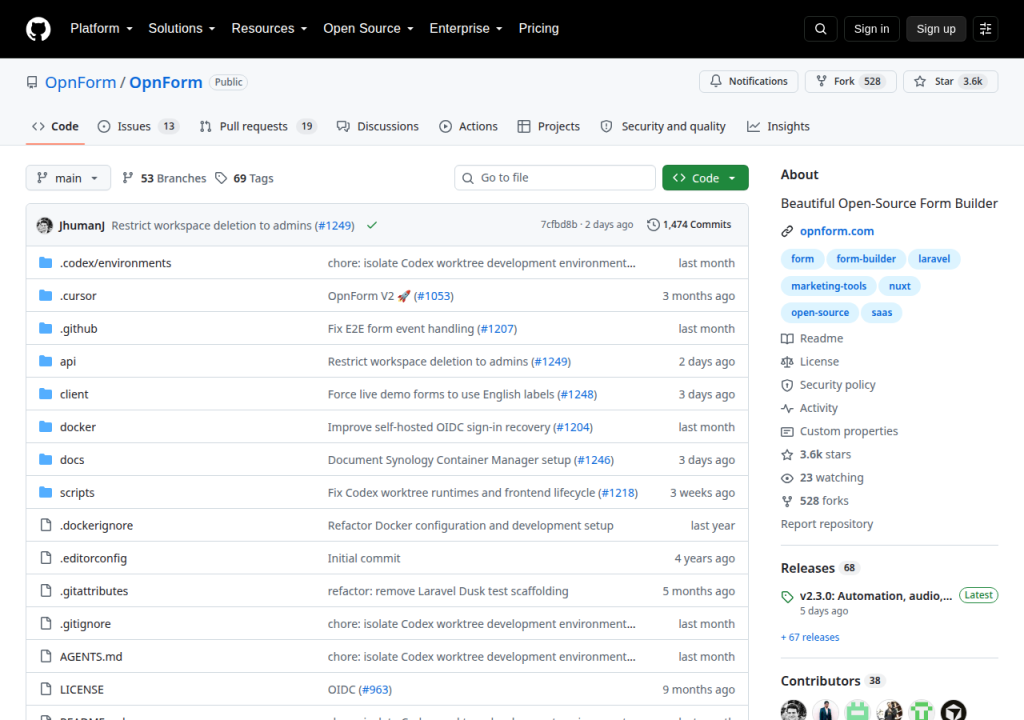
Task: Select the laravel topic tag
Action: (934, 259)
